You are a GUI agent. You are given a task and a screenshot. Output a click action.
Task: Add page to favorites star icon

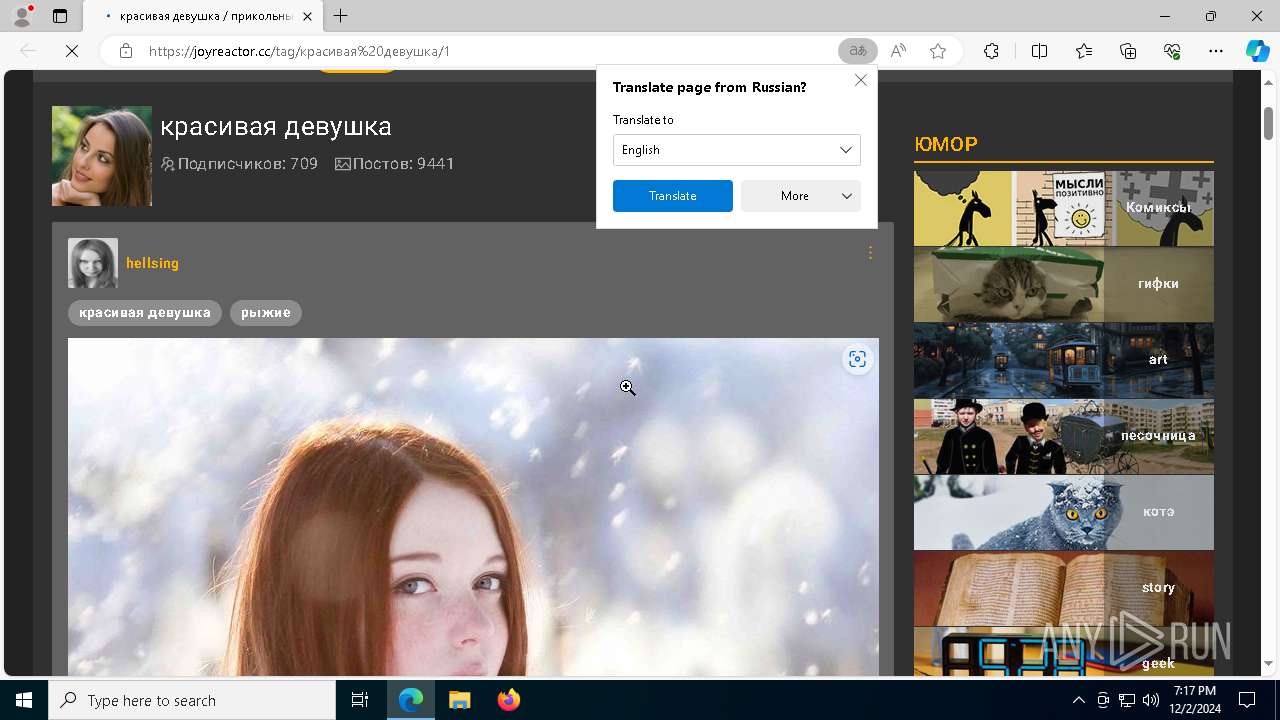(938, 51)
